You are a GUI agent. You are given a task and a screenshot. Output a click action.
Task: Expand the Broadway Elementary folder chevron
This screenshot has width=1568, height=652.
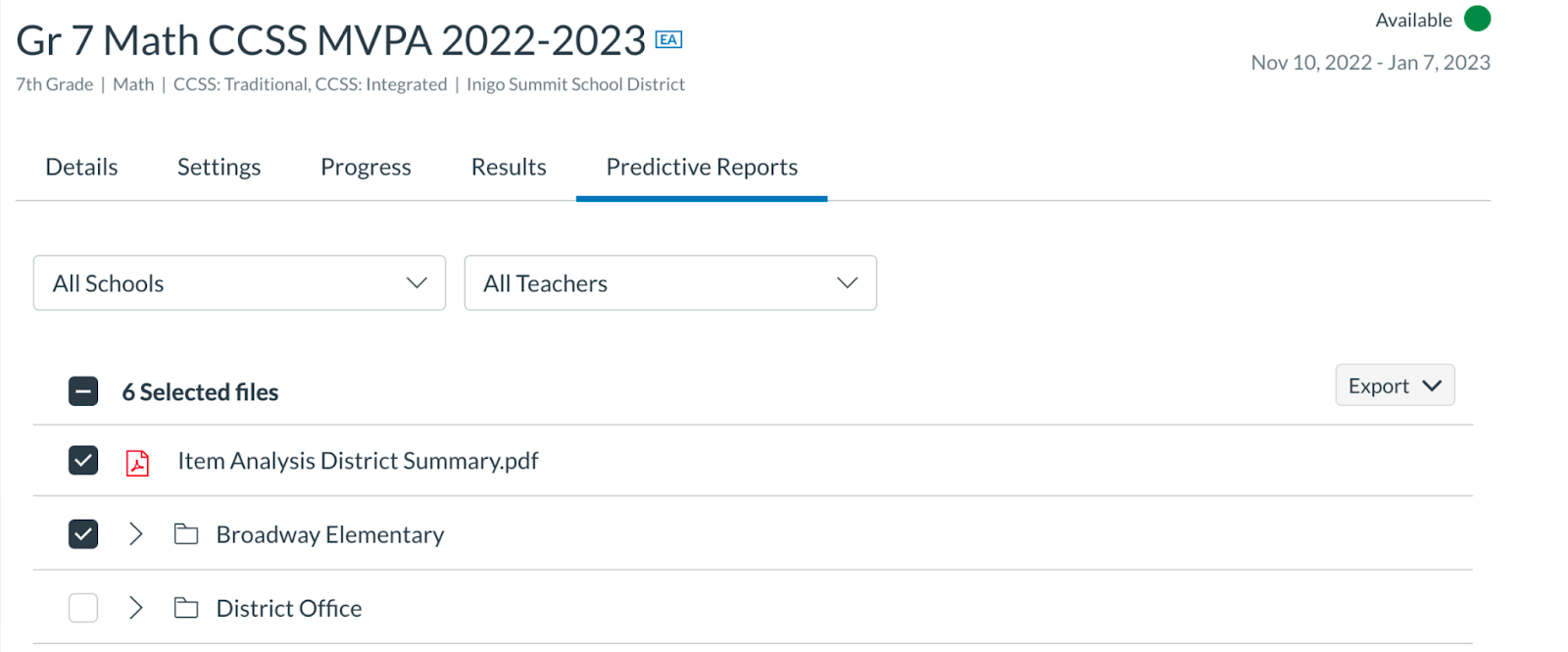(136, 534)
